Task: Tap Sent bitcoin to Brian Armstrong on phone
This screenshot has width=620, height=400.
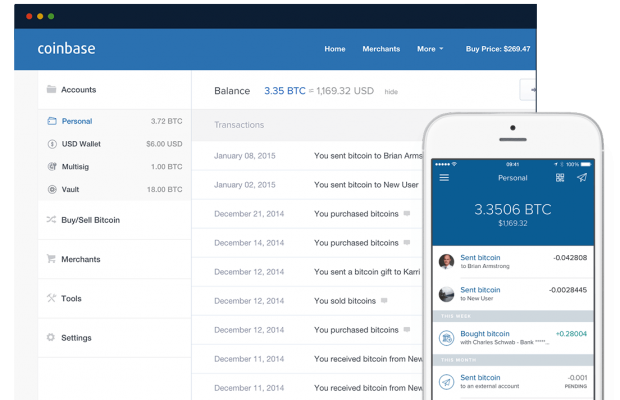Action: pos(513,262)
